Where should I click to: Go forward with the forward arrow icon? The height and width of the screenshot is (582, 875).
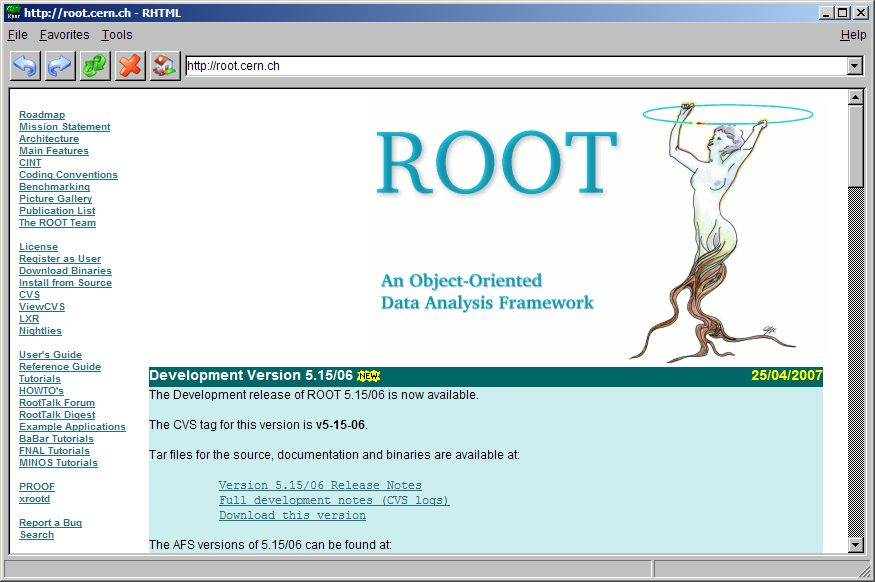pos(59,66)
